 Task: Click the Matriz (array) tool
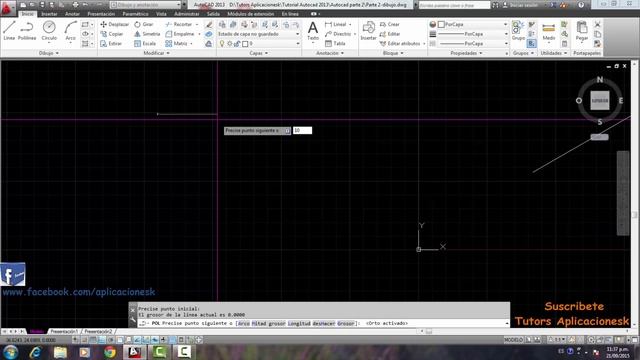point(177,43)
